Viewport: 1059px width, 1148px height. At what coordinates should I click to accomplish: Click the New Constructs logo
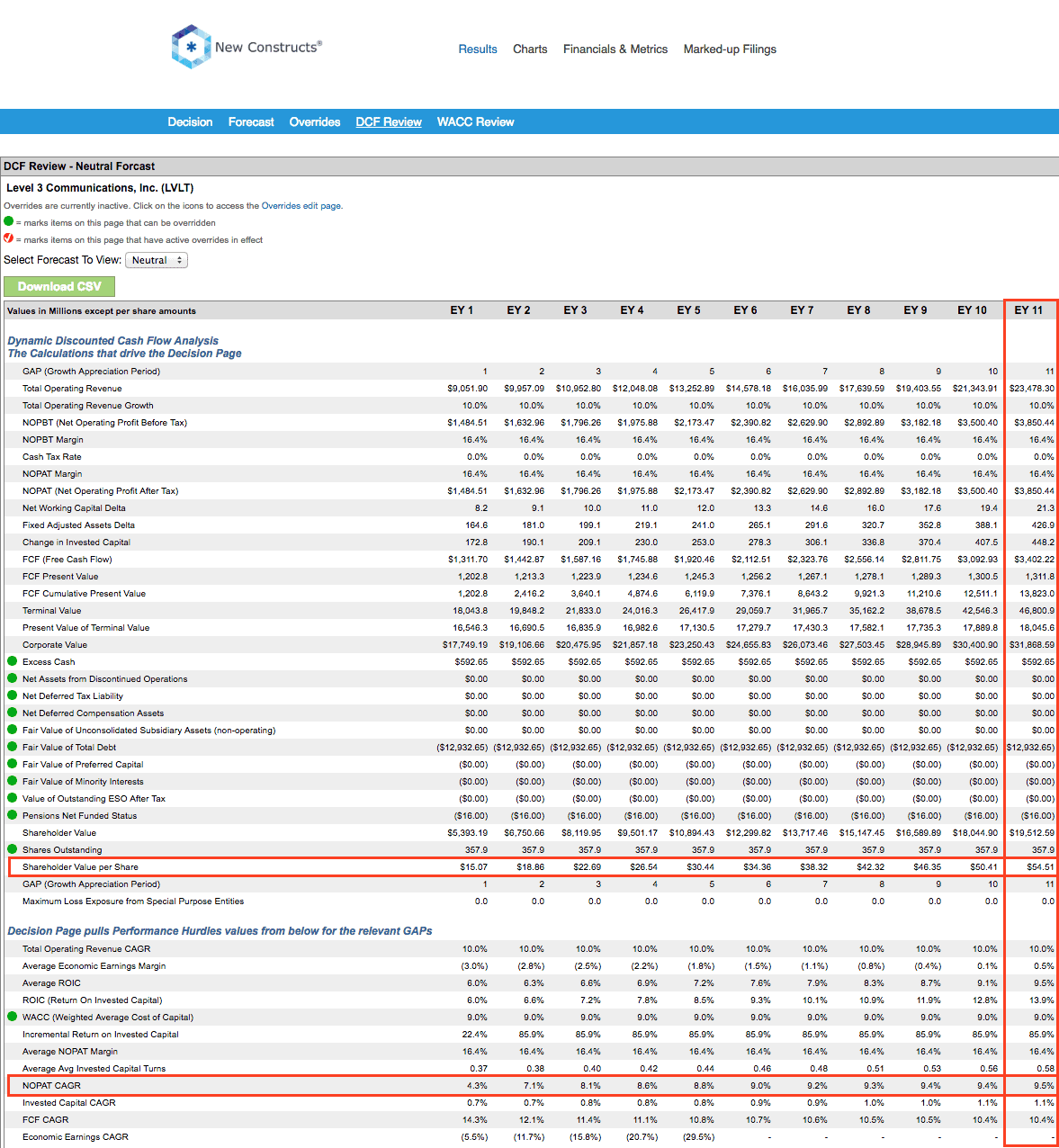[246, 47]
